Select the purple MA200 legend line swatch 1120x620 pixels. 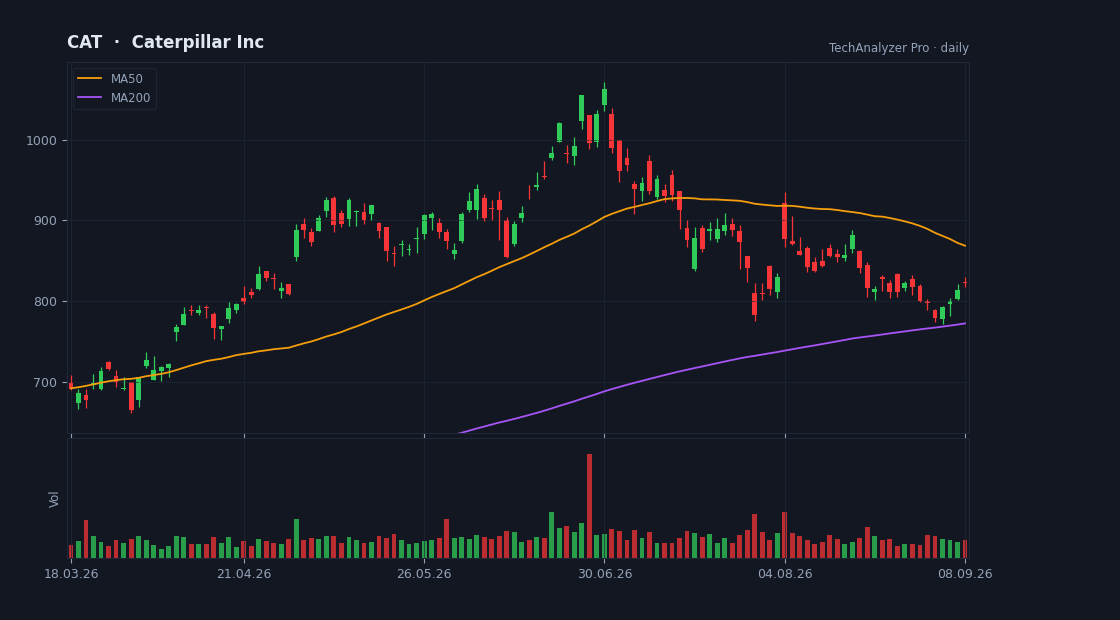pos(89,98)
